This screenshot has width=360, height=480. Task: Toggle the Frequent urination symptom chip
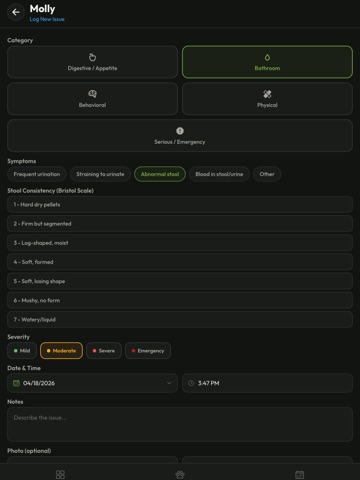(x=37, y=174)
